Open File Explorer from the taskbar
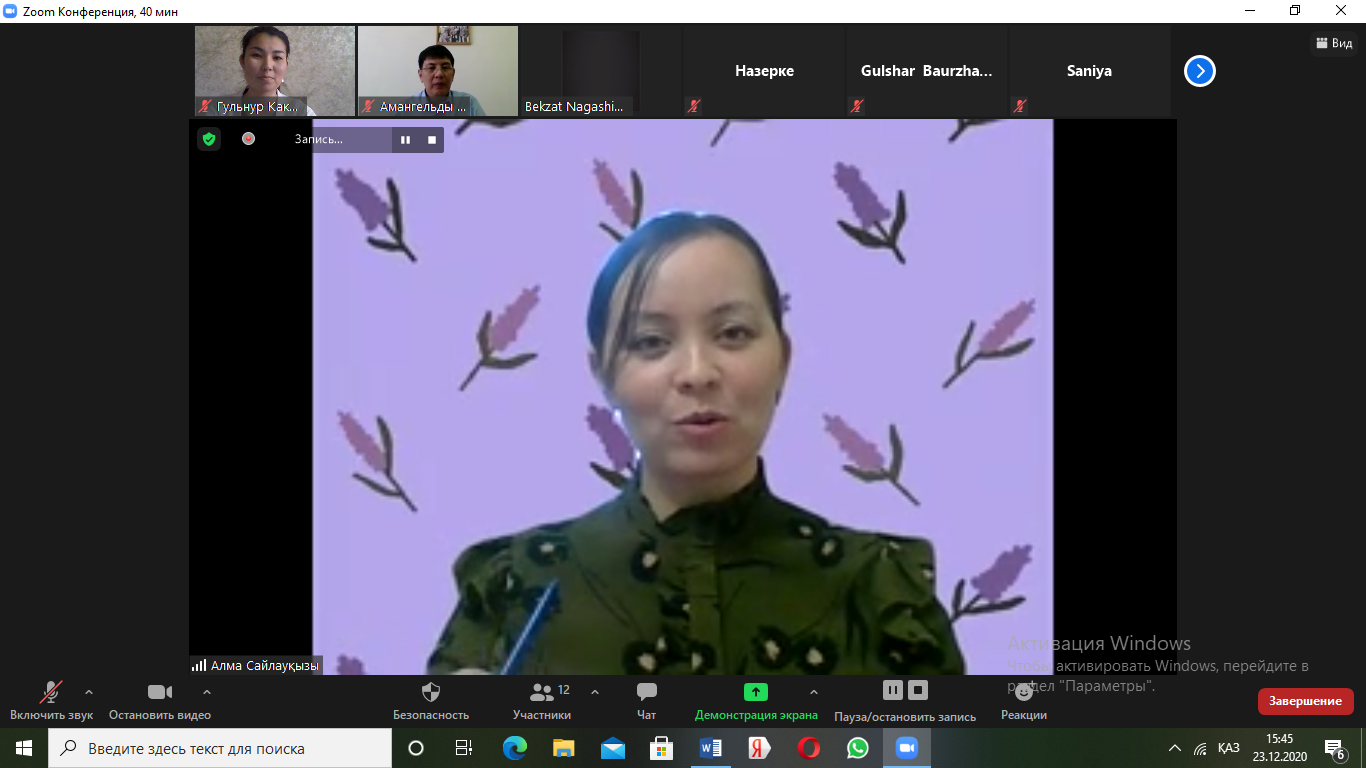This screenshot has height=768, width=1366. (564, 748)
